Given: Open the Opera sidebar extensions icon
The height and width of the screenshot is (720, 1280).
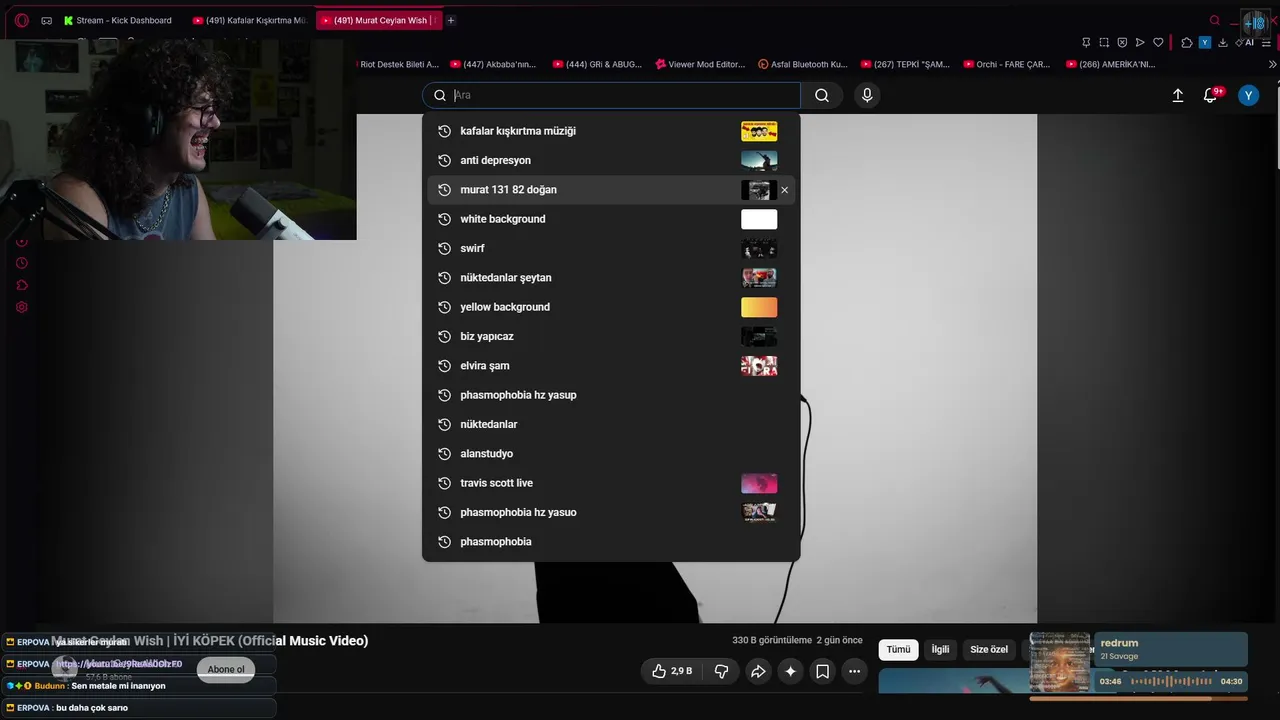Looking at the screenshot, I should pyautogui.click(x=21, y=285).
